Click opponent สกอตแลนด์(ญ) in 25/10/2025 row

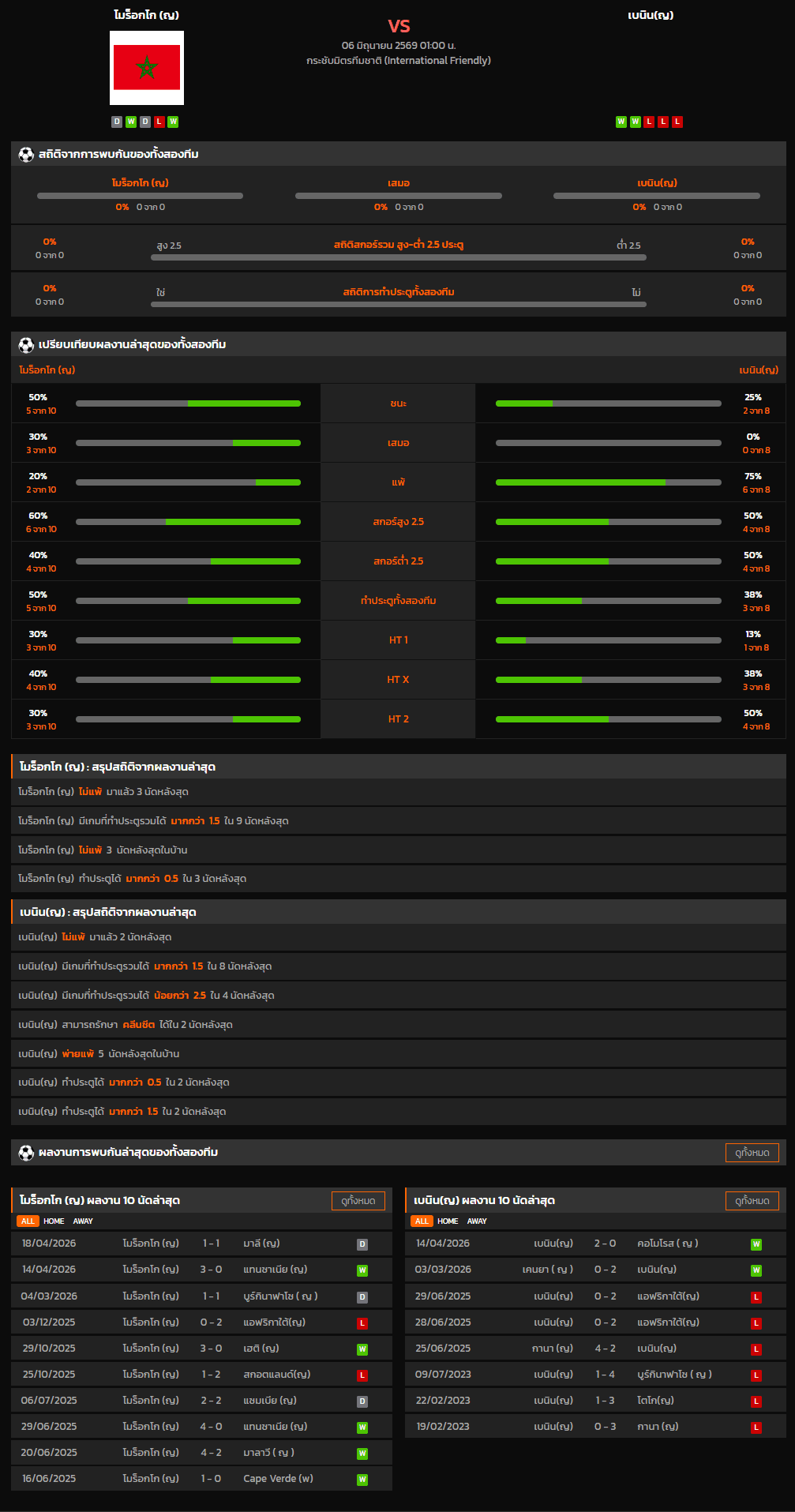(276, 1375)
